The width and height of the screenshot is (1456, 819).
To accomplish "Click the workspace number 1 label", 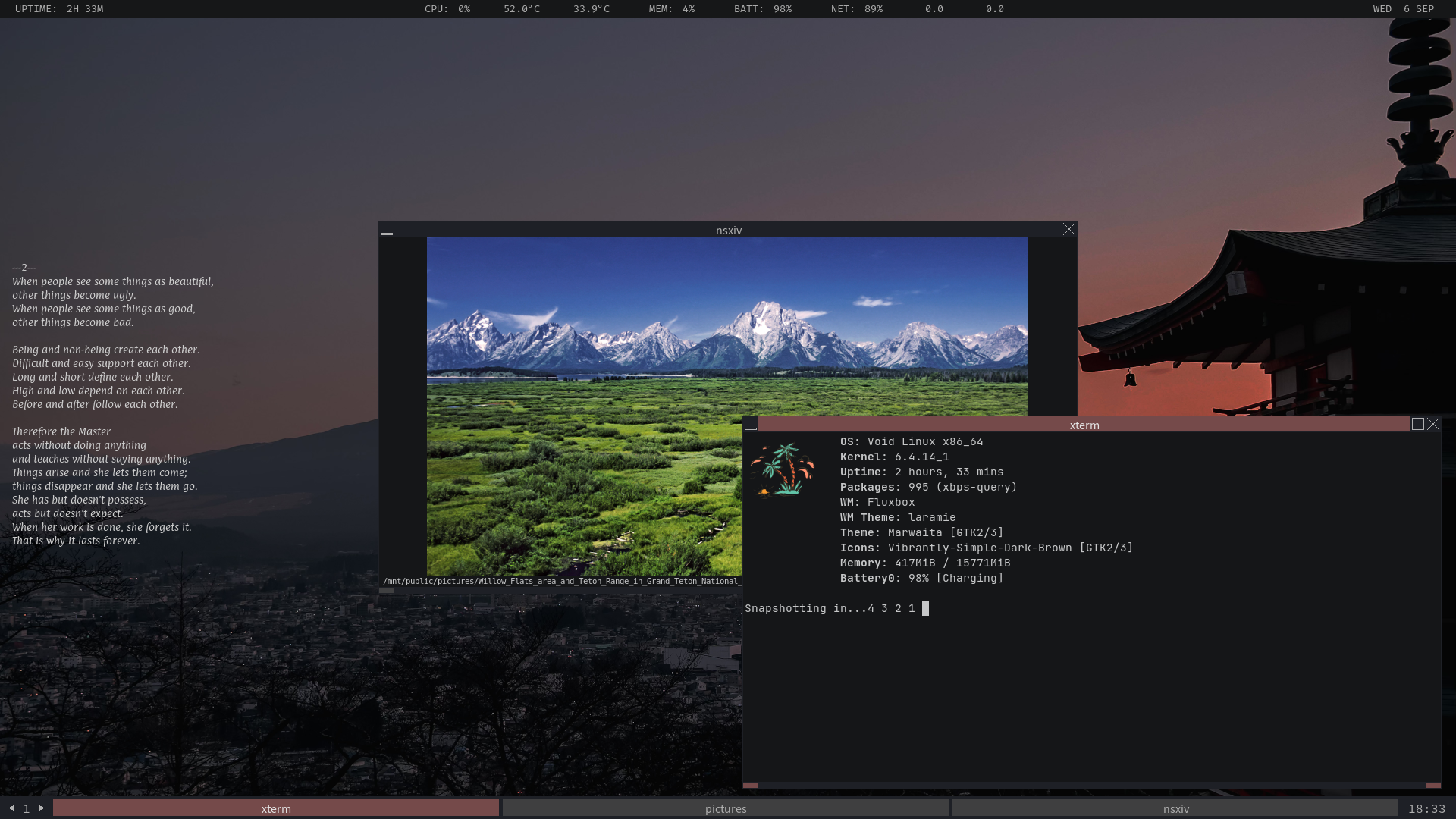I will [x=27, y=809].
